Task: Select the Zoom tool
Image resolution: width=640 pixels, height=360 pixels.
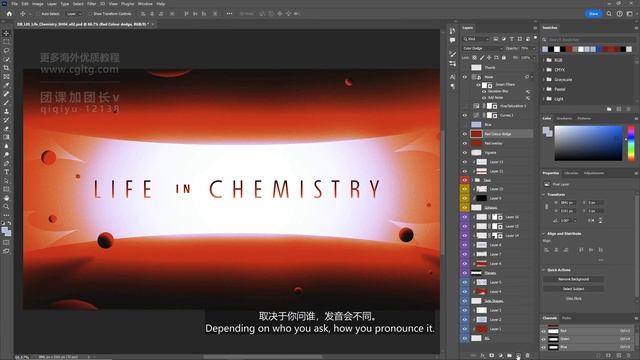Action: (x=6, y=207)
